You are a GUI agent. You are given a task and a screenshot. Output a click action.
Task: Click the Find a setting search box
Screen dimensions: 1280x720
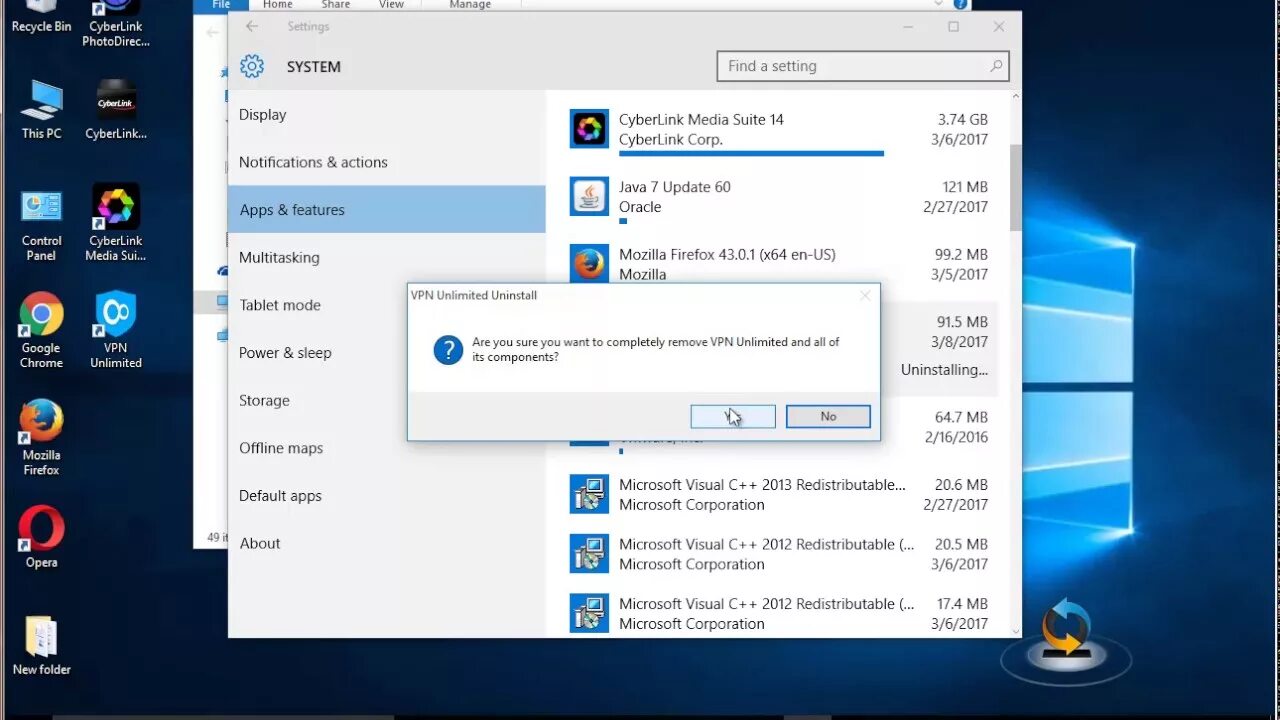[863, 66]
